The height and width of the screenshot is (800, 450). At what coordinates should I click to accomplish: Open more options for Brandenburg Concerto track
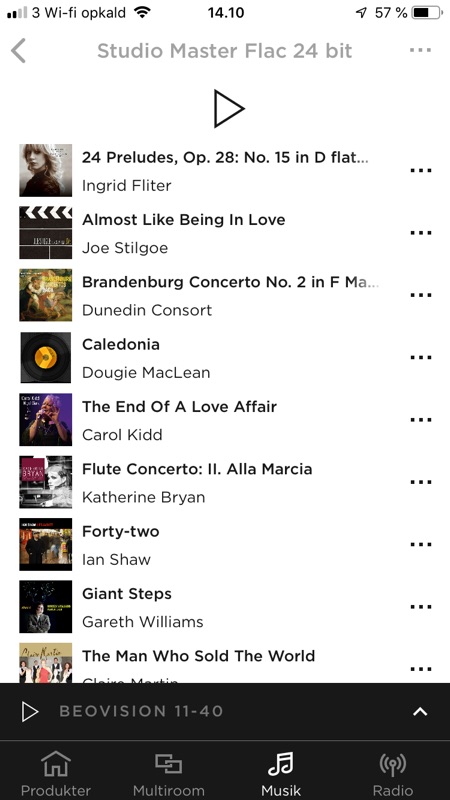420,295
